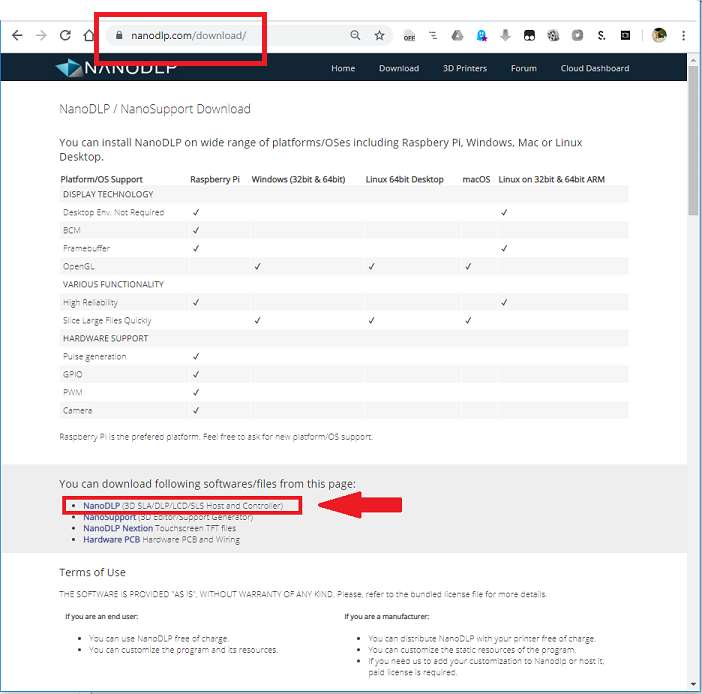Image resolution: width=702 pixels, height=694 pixels.
Task: Click the NanoDLP download link
Action: tap(102, 506)
